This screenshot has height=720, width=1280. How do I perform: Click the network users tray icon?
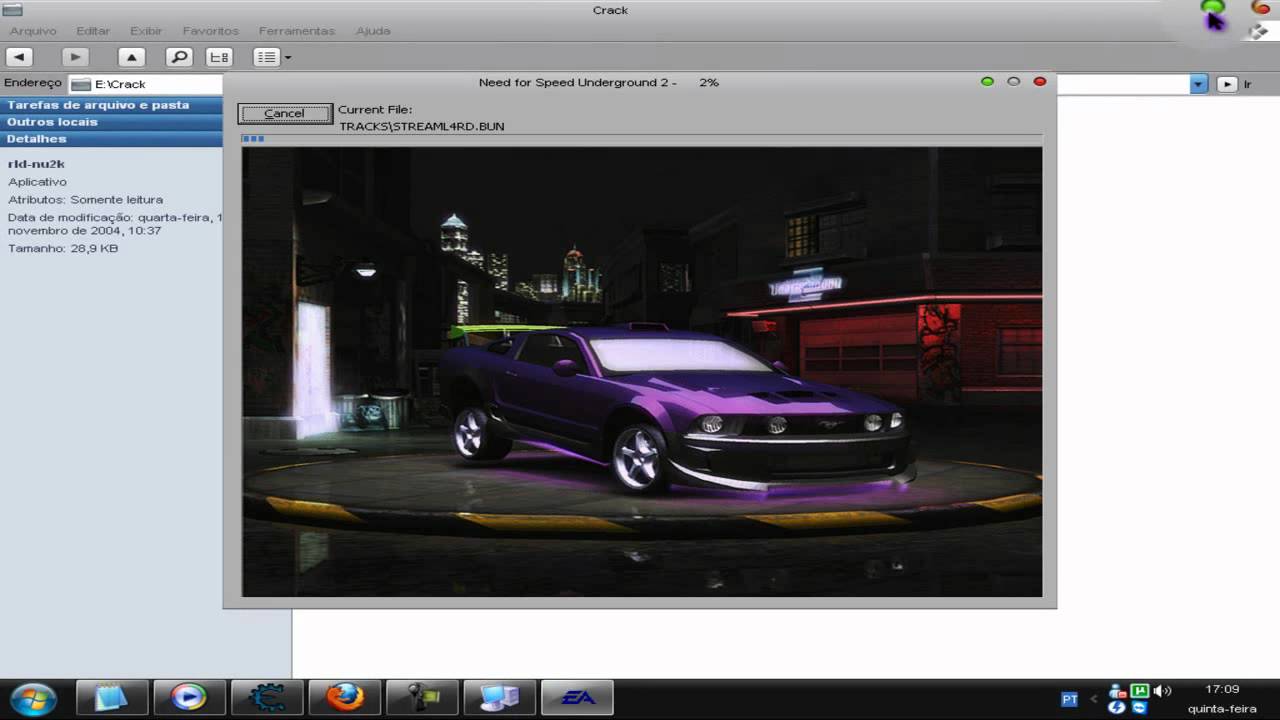pos(1117,690)
